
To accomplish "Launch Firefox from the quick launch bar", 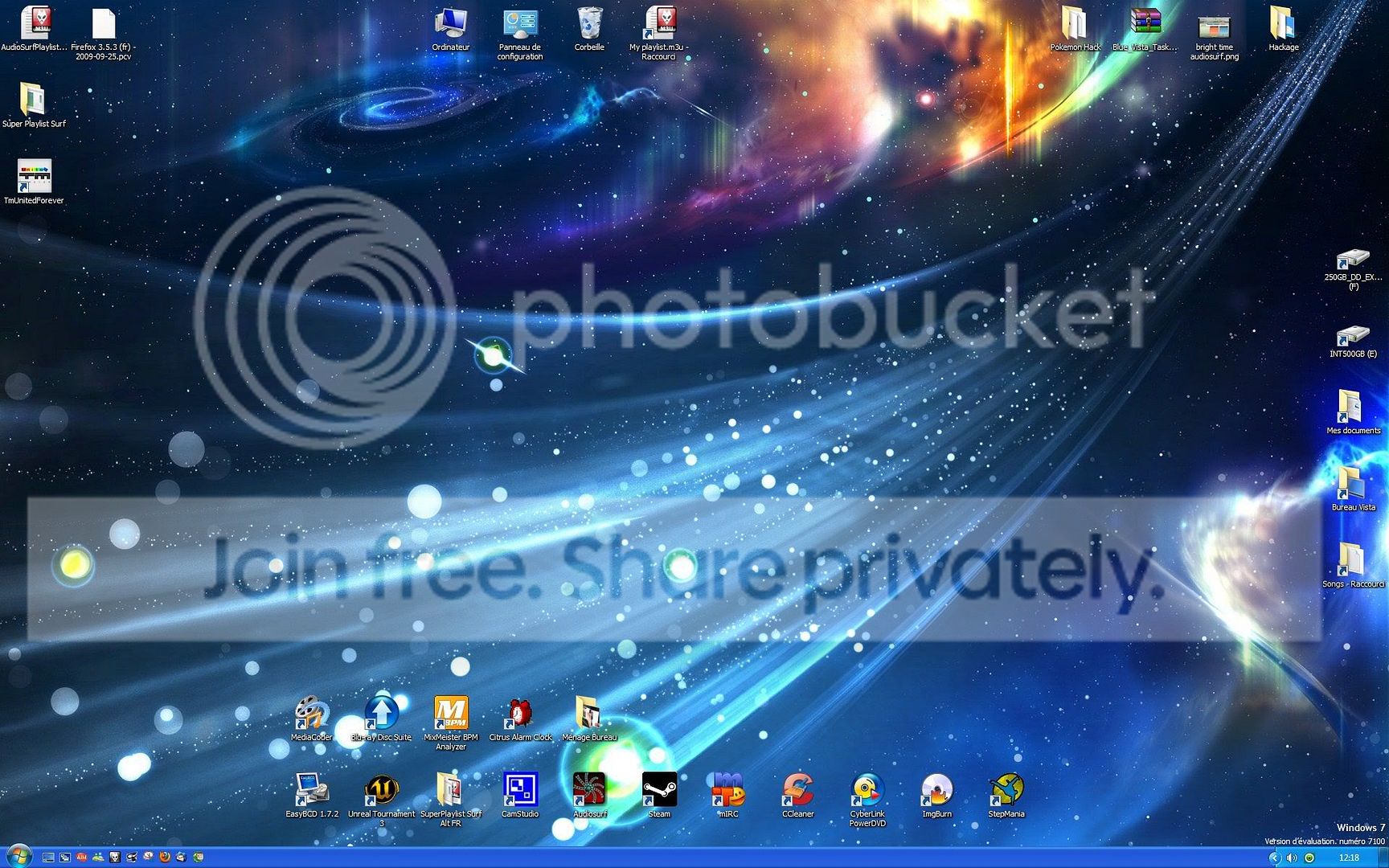I will [x=165, y=858].
